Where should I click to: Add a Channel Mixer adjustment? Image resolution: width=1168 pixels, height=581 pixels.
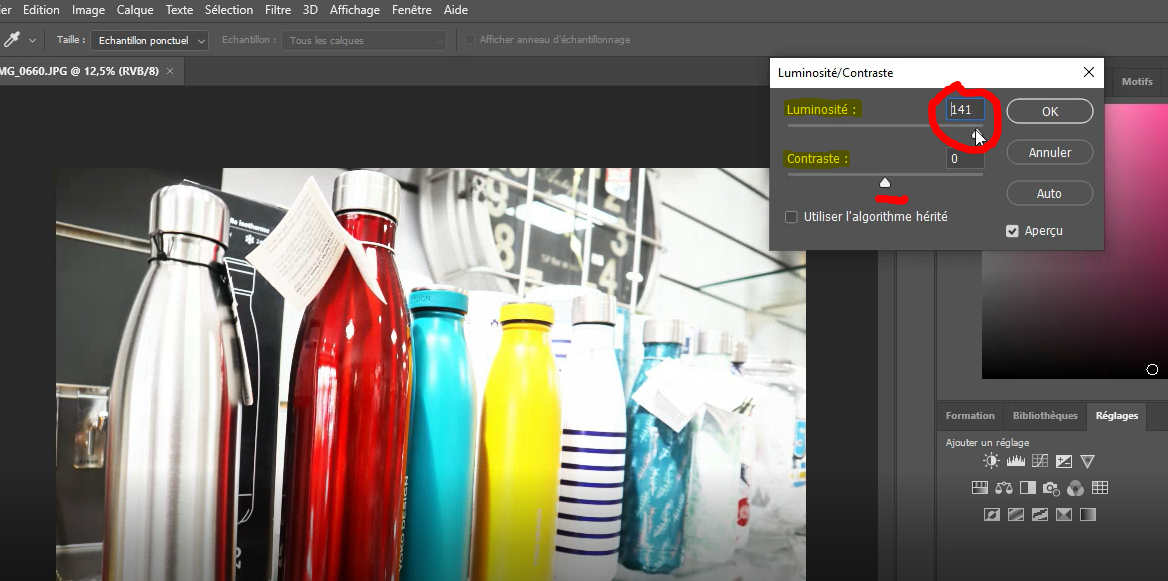(1075, 488)
